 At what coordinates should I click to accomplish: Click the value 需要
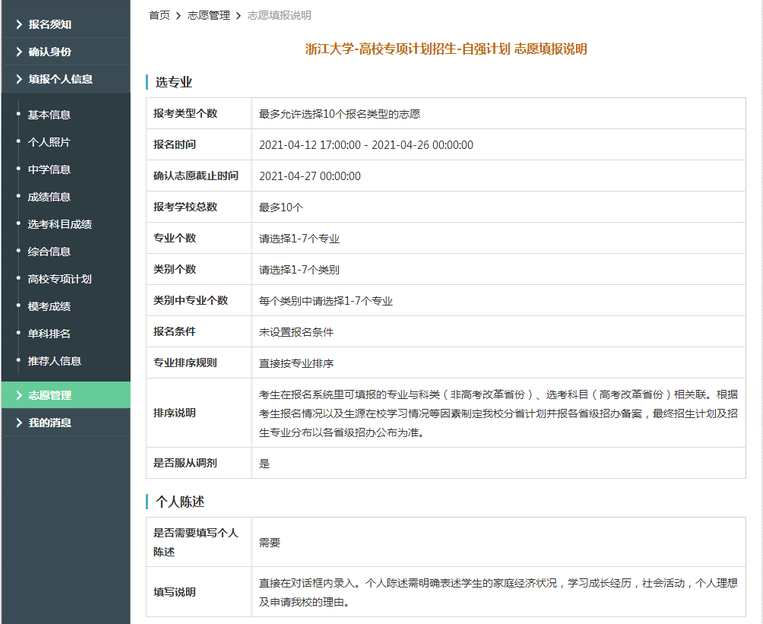270,543
